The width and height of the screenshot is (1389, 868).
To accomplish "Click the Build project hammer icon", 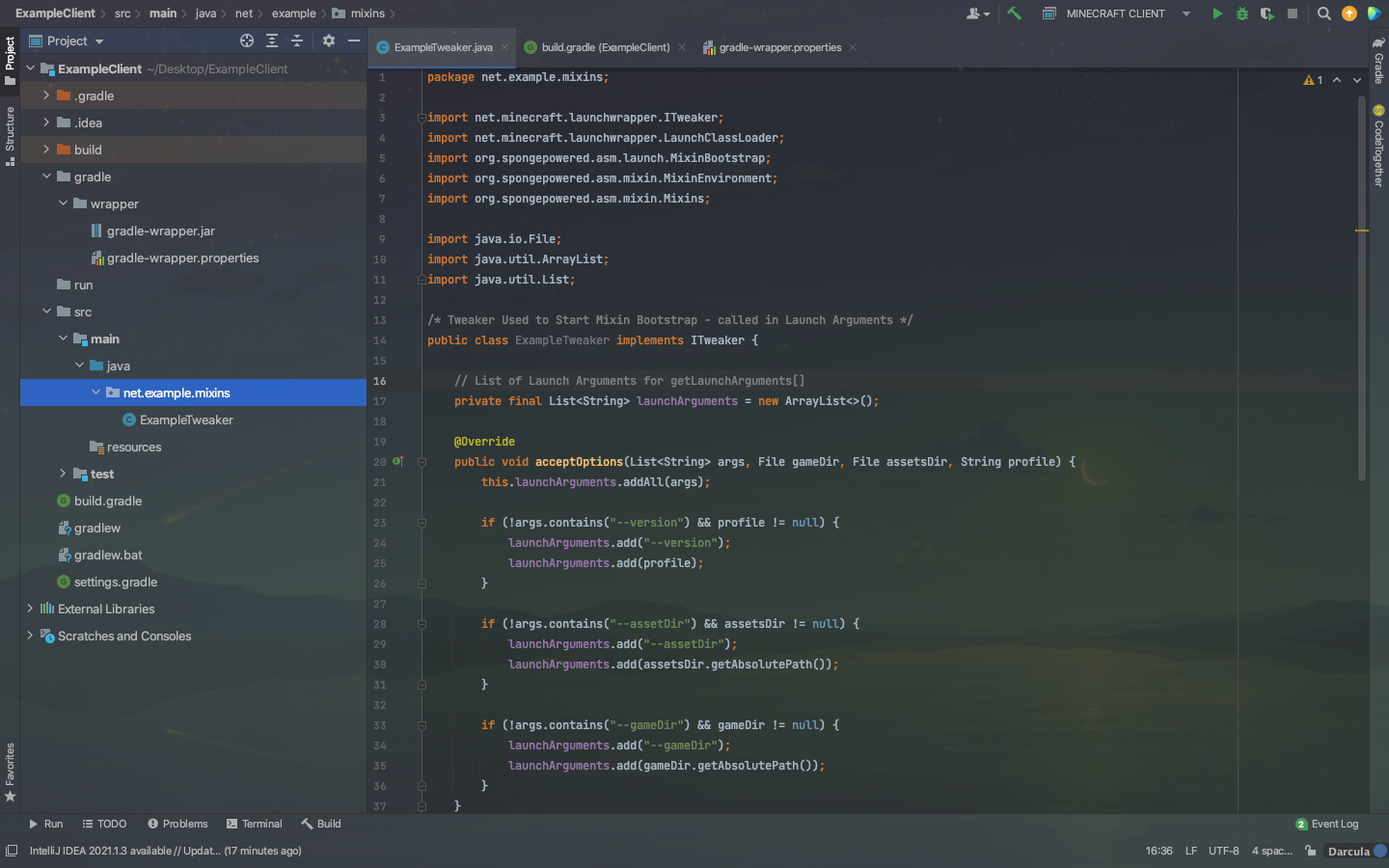I will coord(1014,14).
